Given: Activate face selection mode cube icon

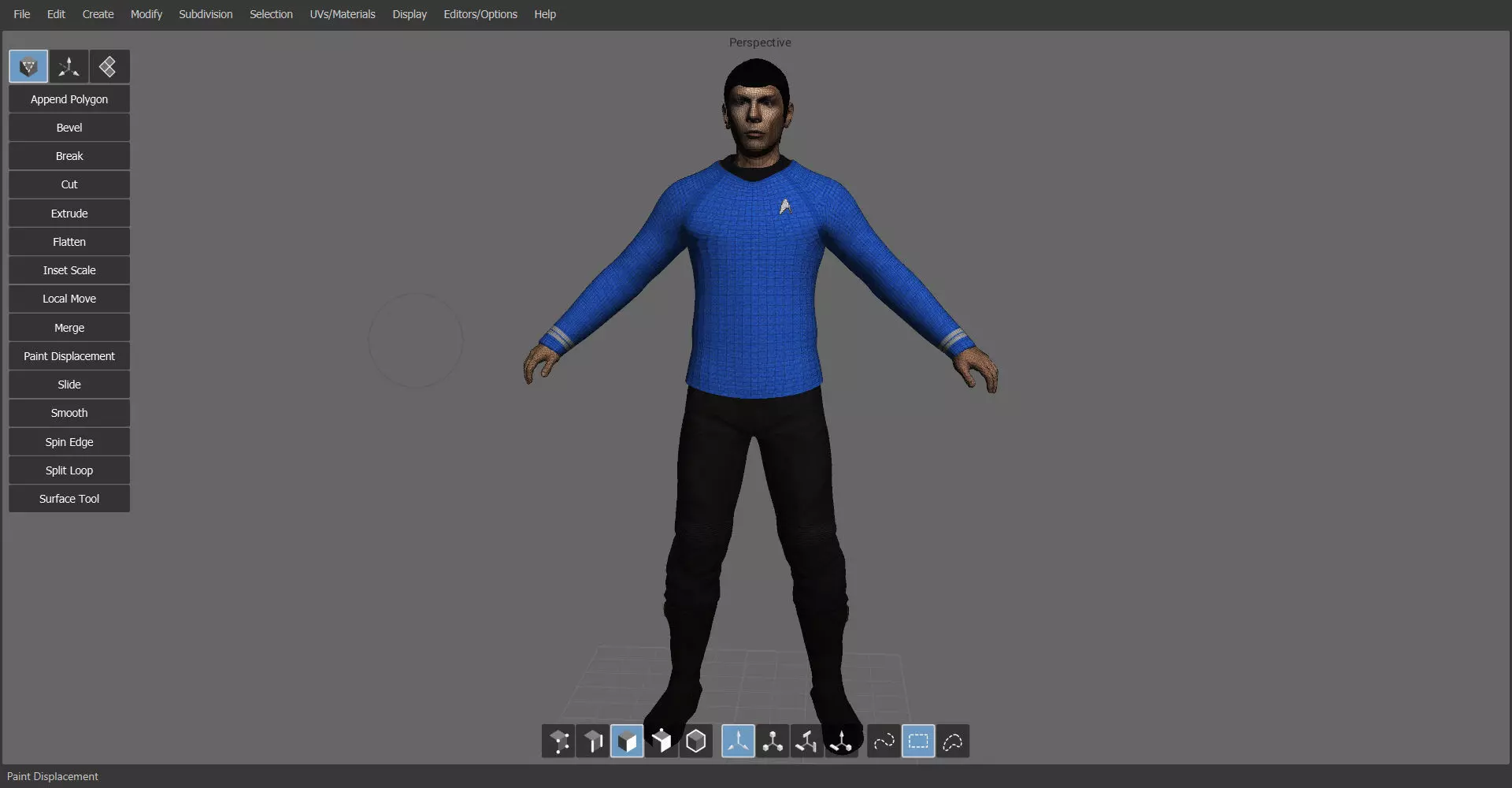Looking at the screenshot, I should [627, 742].
